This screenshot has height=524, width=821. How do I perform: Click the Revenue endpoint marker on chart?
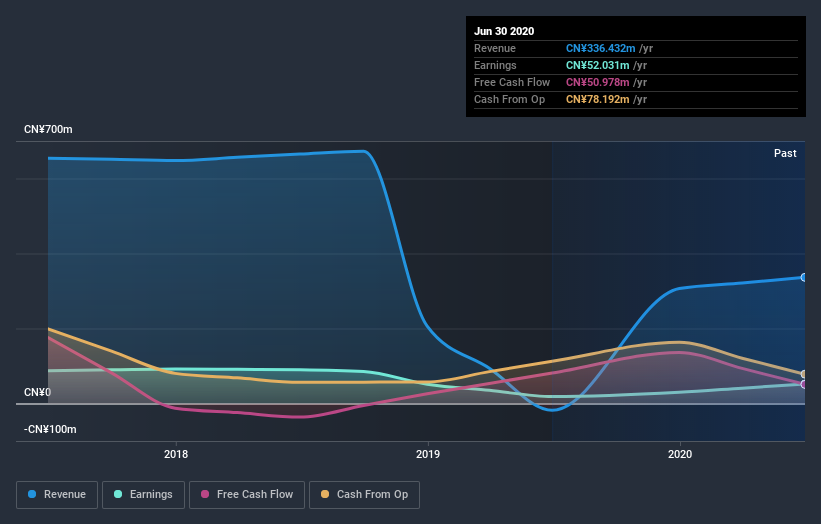[x=804, y=277]
